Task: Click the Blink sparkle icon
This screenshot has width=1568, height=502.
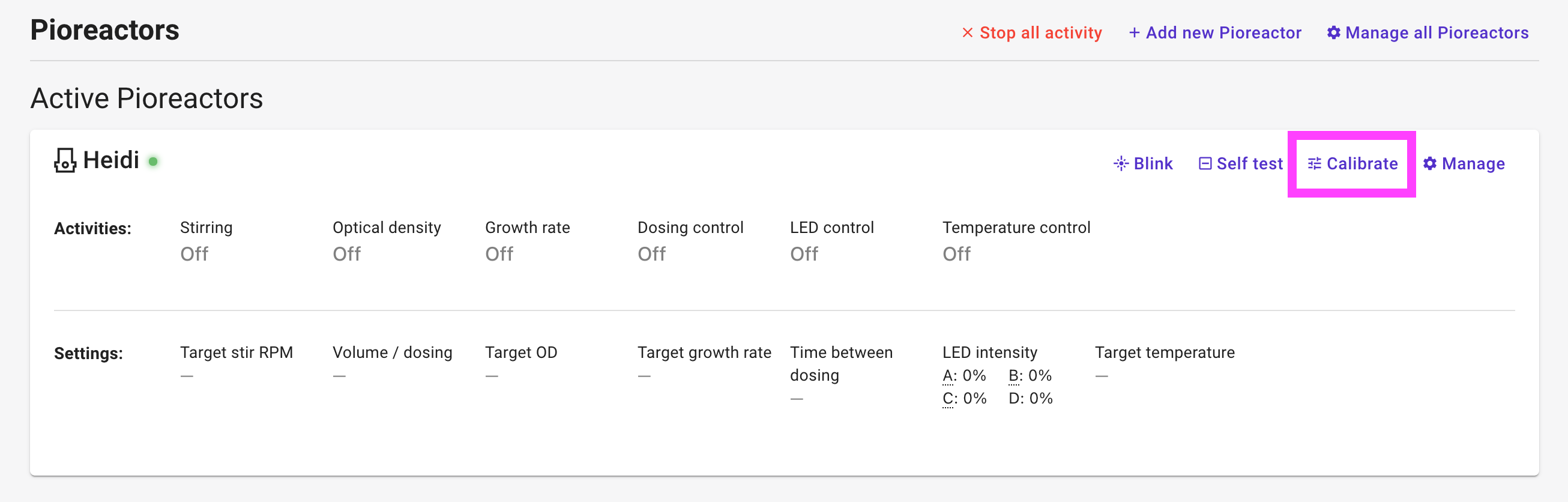Action: click(x=1121, y=163)
